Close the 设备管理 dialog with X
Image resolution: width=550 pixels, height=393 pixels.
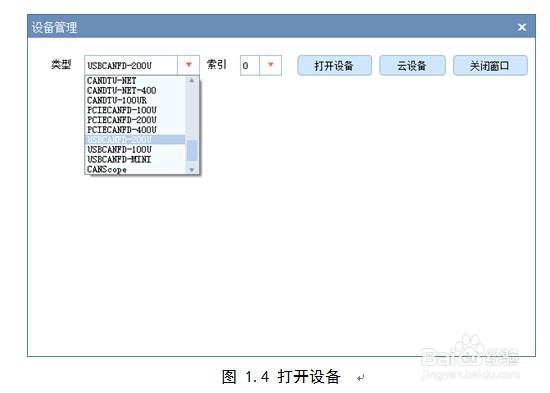point(522,27)
